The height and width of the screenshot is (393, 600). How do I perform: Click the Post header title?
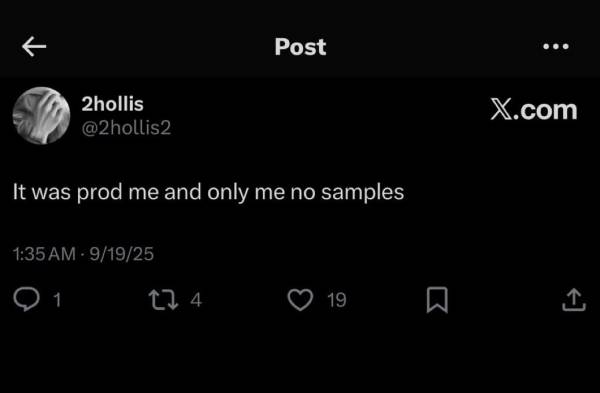tap(300, 47)
